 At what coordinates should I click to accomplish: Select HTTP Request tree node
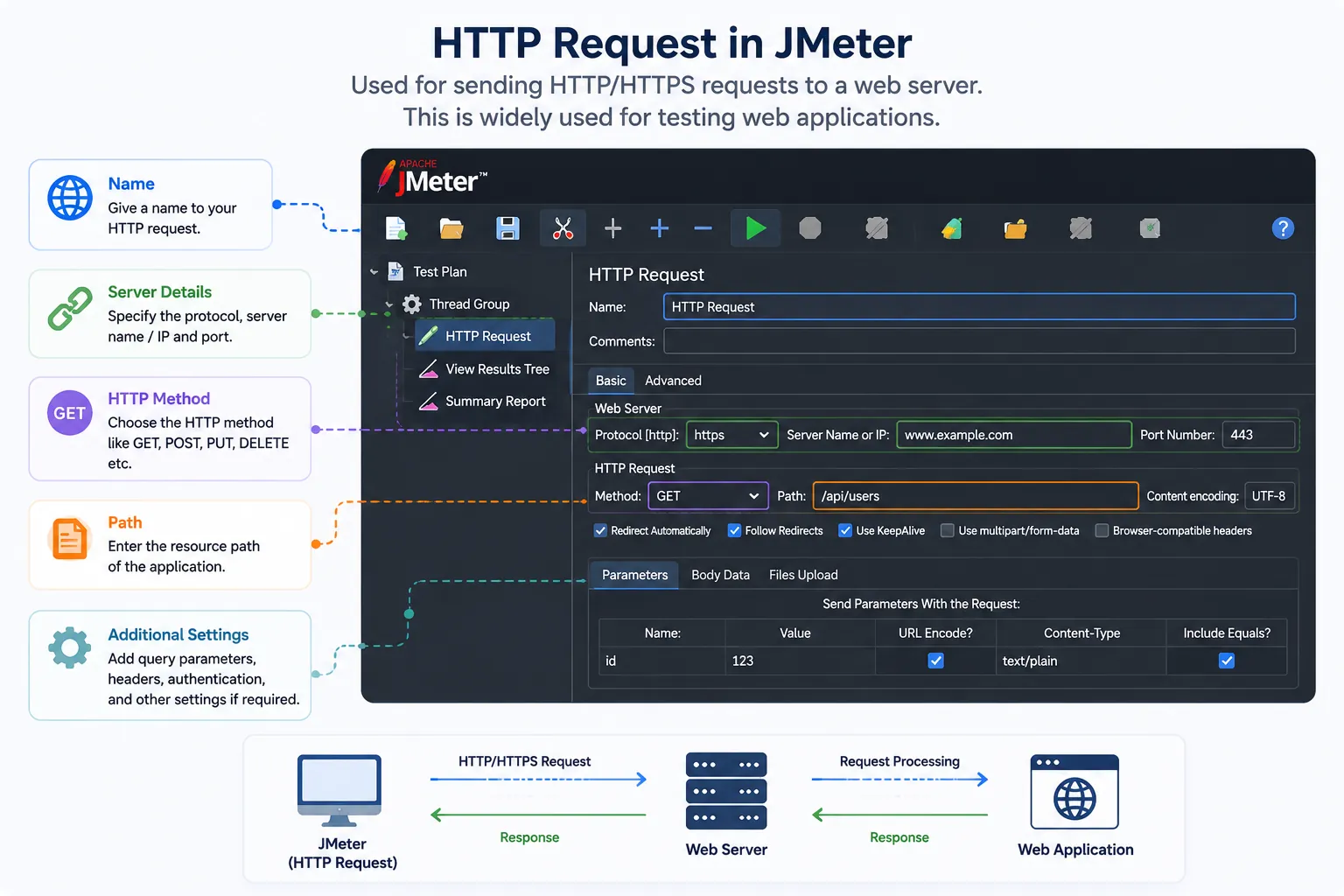click(x=485, y=336)
